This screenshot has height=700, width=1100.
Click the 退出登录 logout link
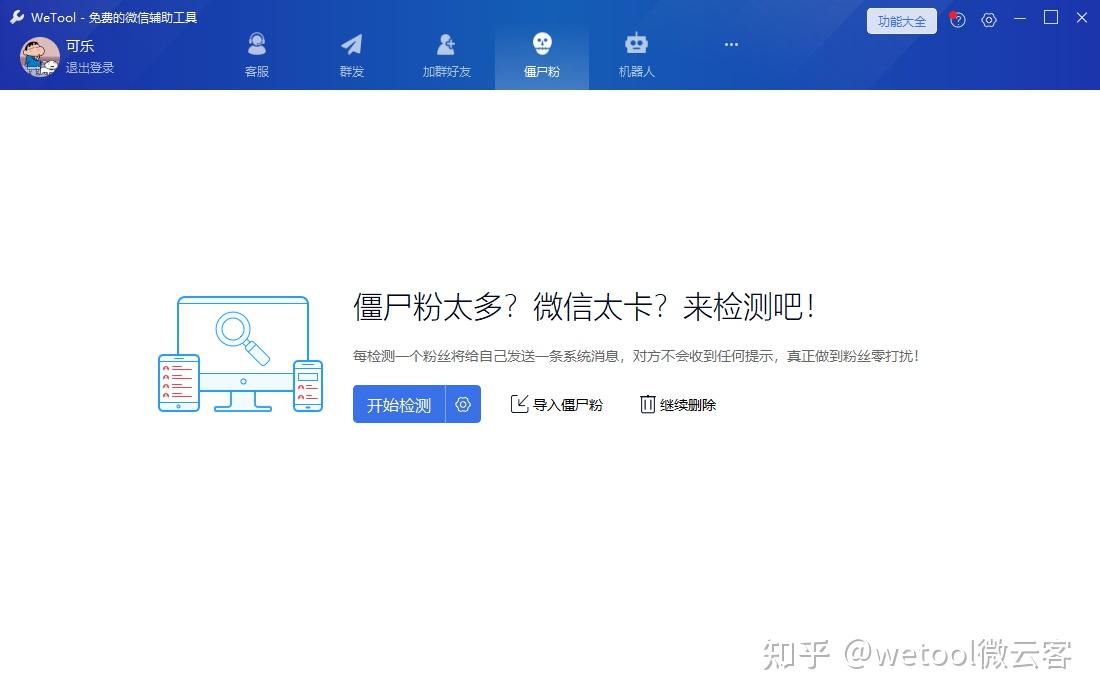[91, 69]
